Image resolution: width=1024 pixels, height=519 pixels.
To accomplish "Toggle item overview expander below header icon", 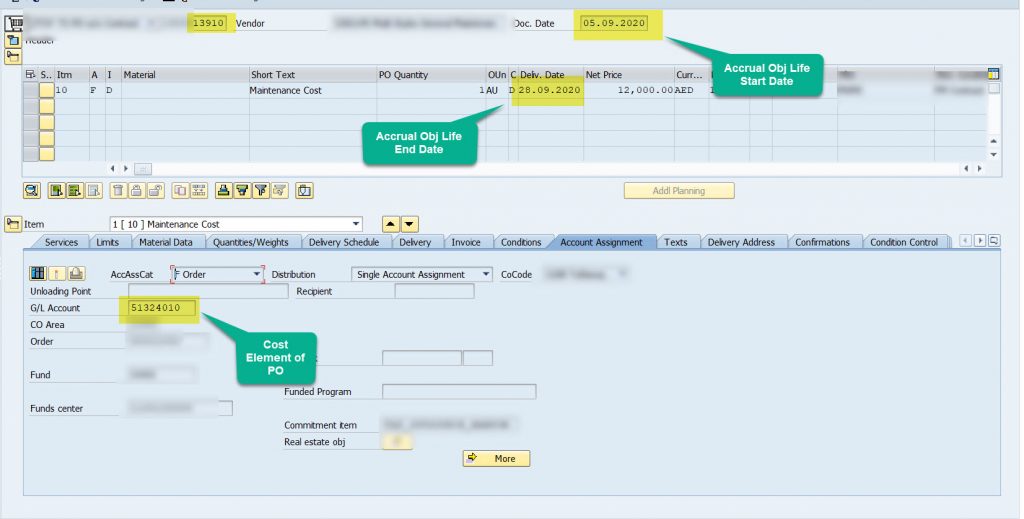I will [x=13, y=56].
